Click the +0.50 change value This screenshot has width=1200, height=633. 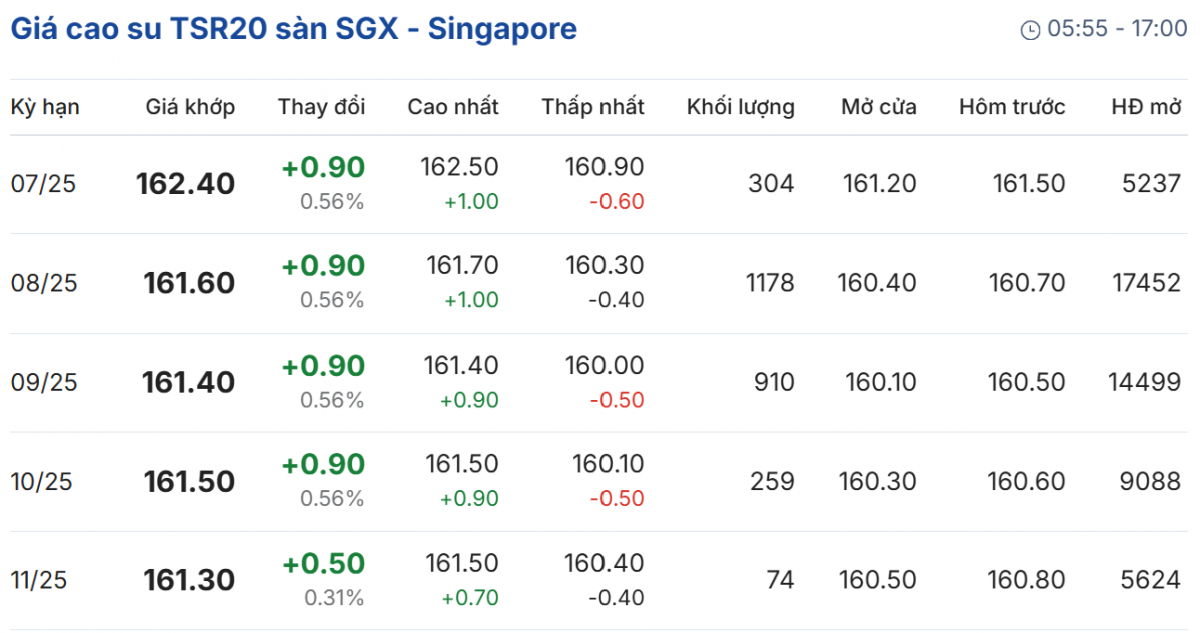(323, 564)
